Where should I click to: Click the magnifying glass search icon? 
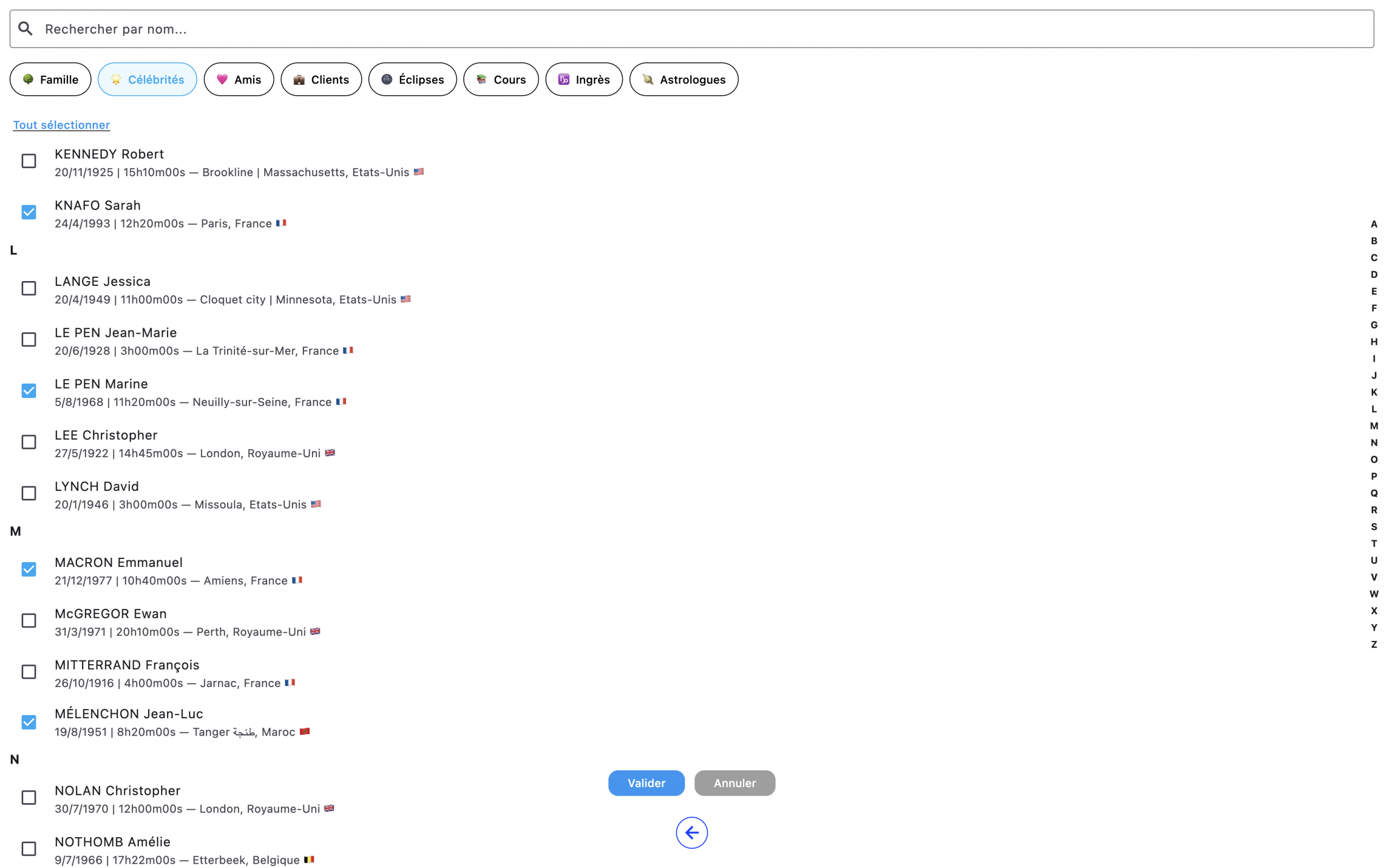point(25,29)
